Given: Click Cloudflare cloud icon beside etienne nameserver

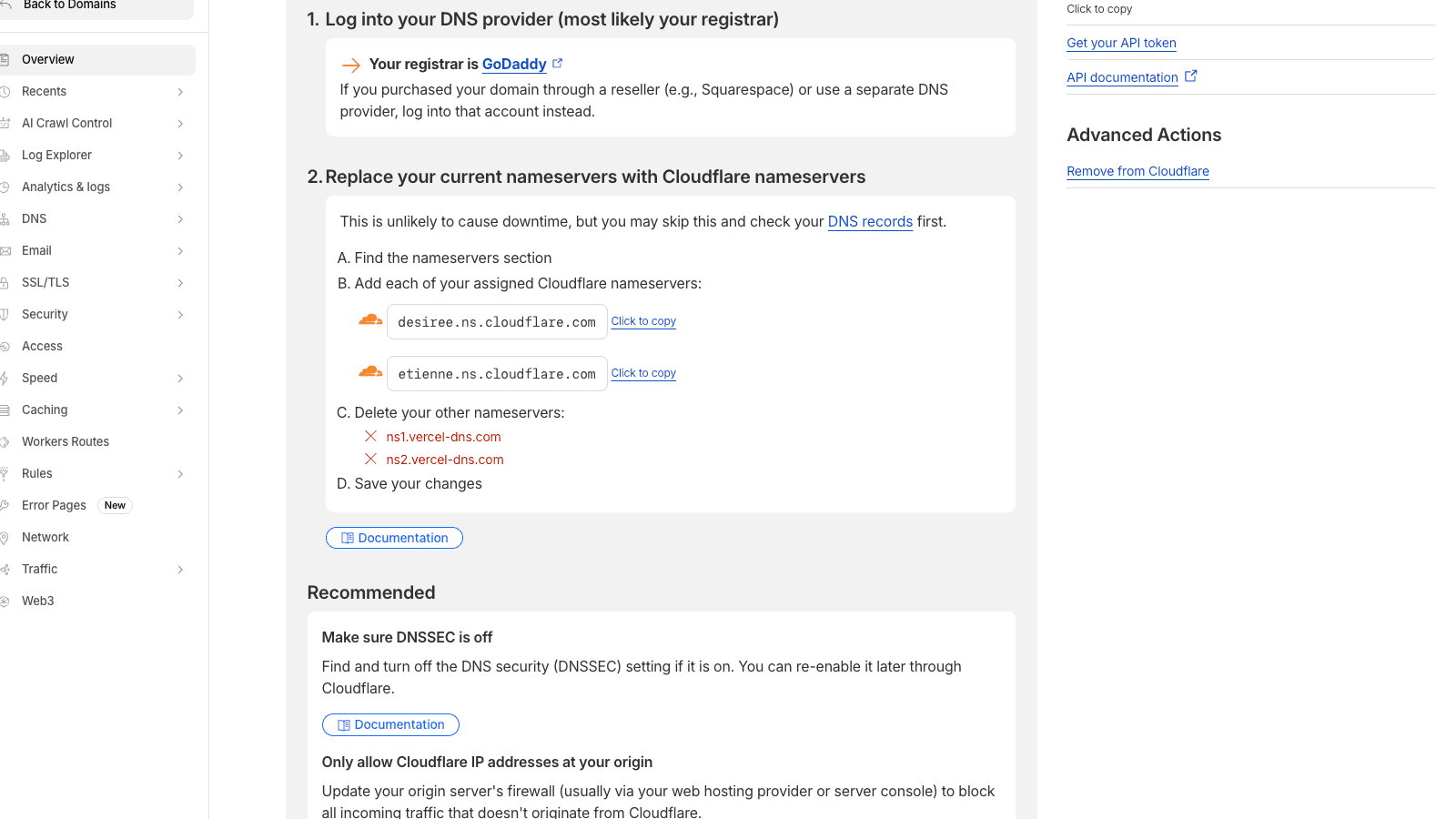Looking at the screenshot, I should point(370,372).
